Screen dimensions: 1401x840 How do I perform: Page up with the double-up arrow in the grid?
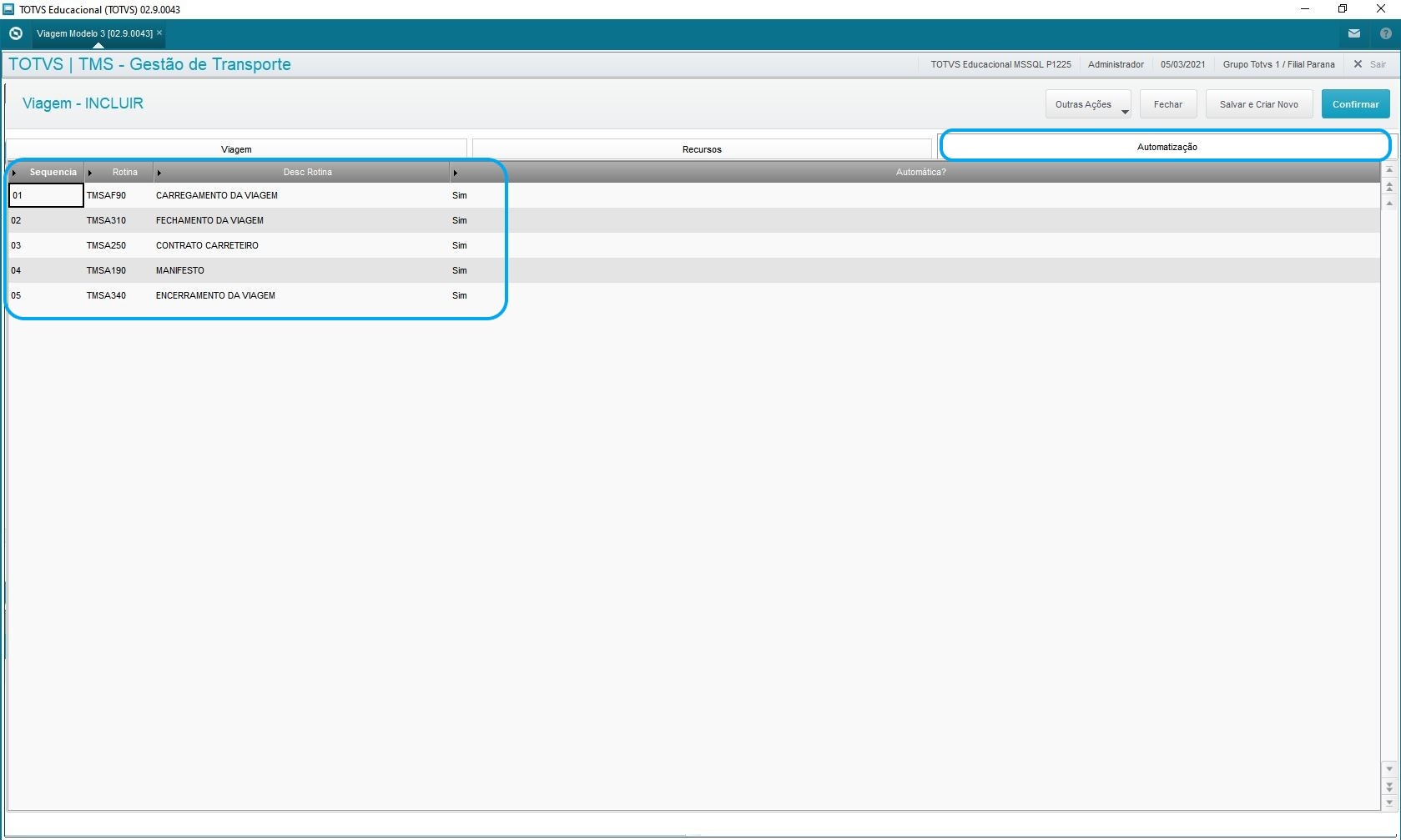tap(1389, 187)
